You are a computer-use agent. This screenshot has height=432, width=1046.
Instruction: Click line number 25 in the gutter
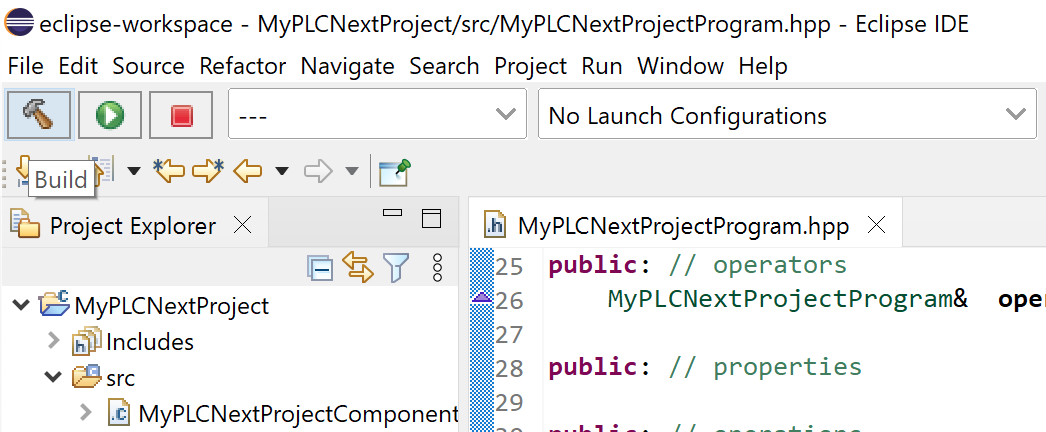click(x=509, y=265)
